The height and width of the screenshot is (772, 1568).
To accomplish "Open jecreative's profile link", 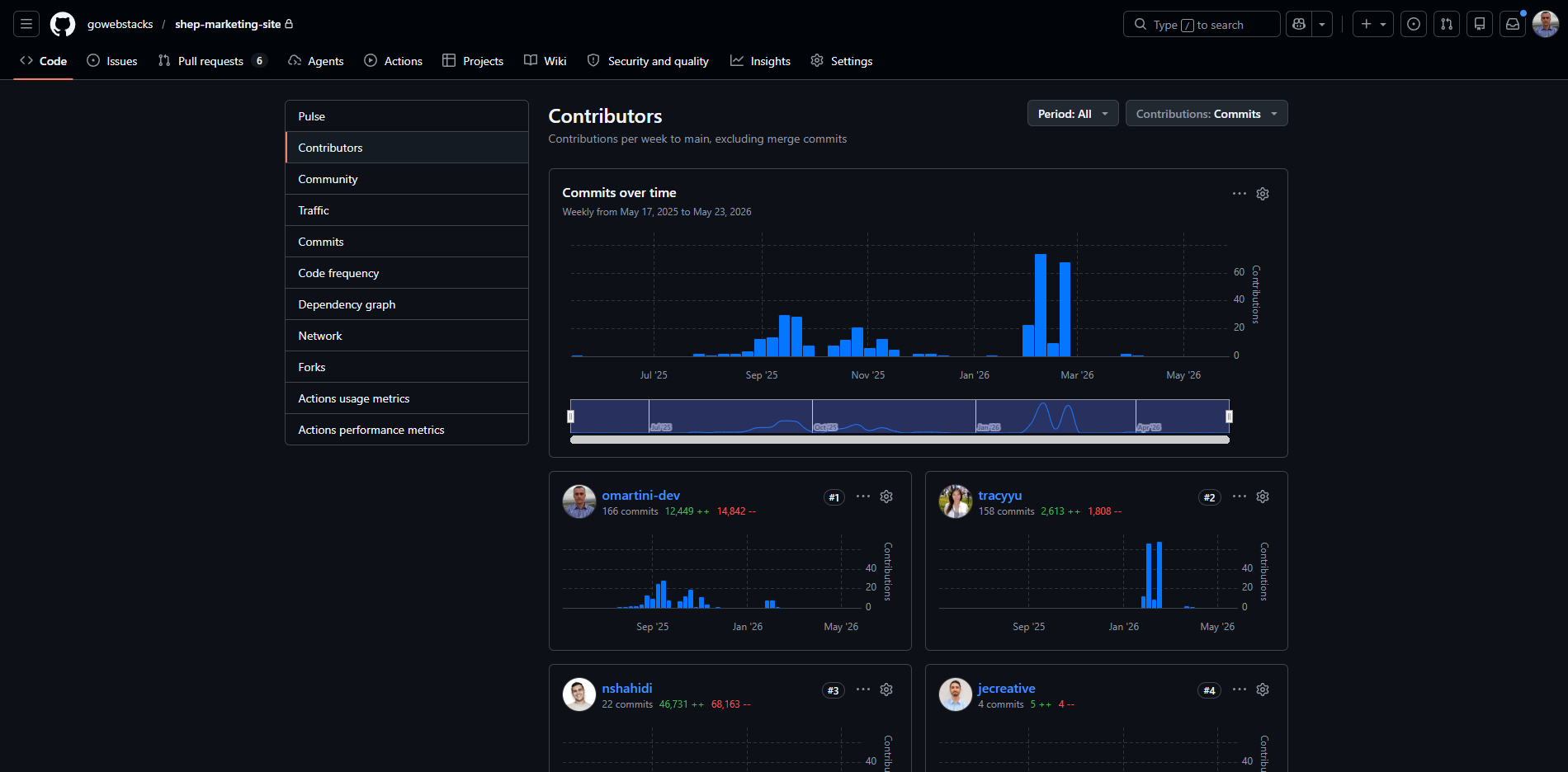I will click(1007, 689).
